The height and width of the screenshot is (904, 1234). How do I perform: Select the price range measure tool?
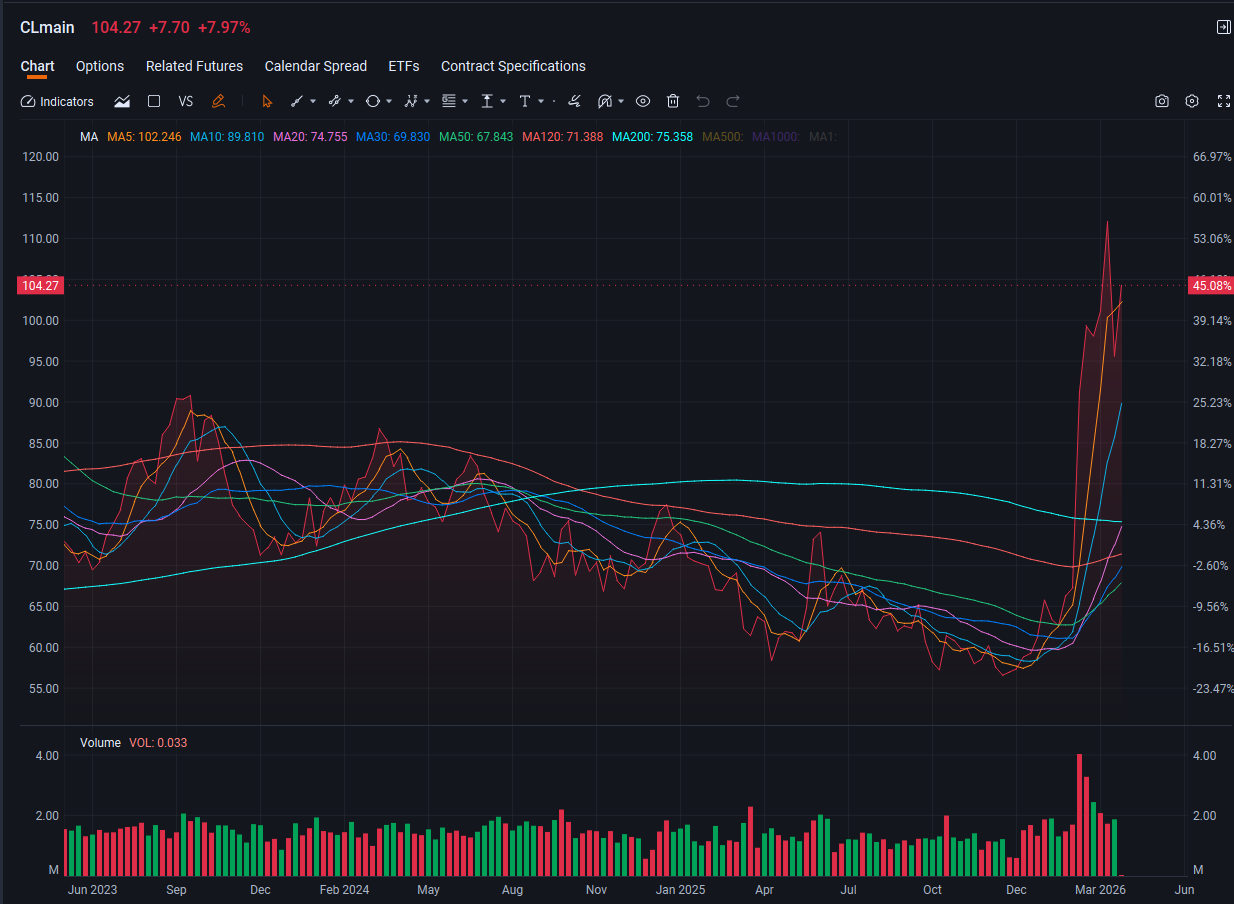tap(487, 101)
